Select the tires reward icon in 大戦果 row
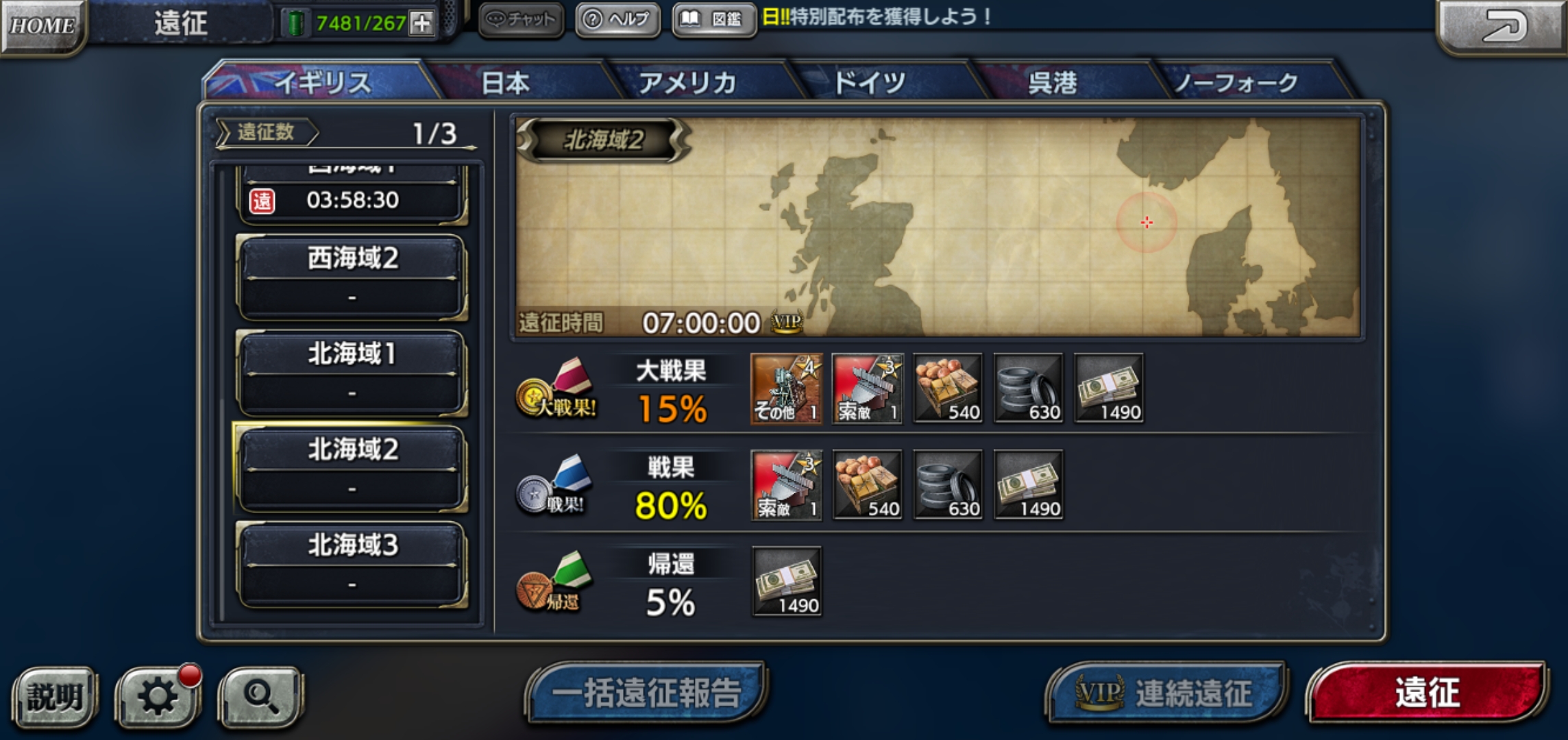 click(x=1028, y=388)
